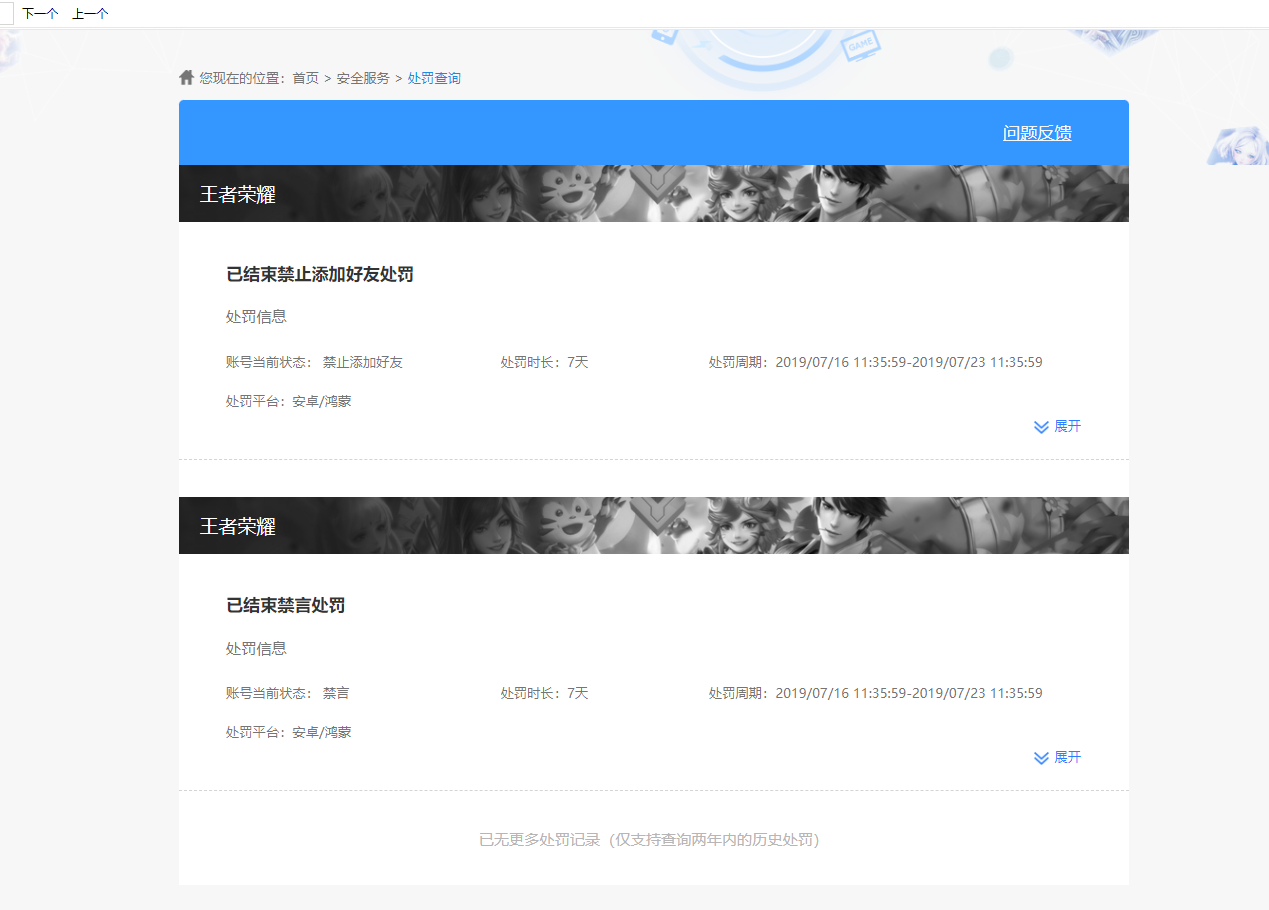Viewport: 1269px width, 910px height.
Task: Click the GAME monitor icon in the header
Action: 859,45
